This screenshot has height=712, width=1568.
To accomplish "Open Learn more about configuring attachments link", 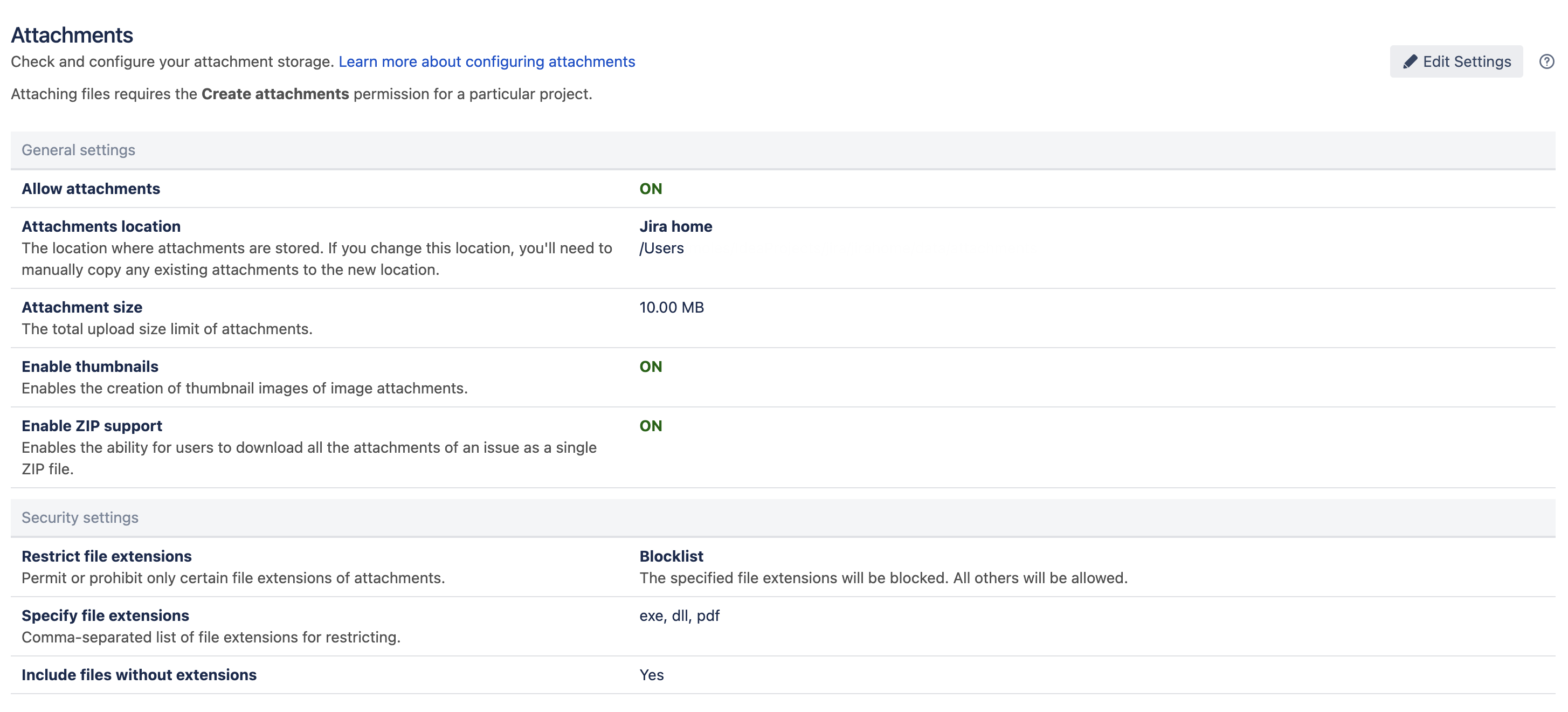I will 486,61.
